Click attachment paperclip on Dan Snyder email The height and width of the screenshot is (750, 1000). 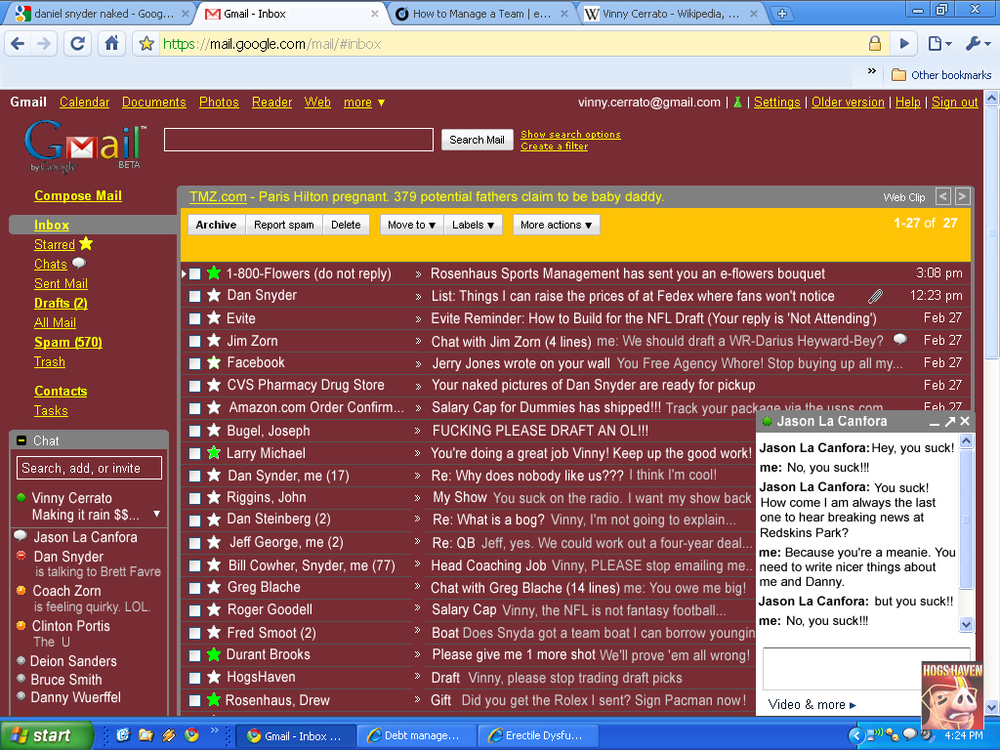click(876, 296)
